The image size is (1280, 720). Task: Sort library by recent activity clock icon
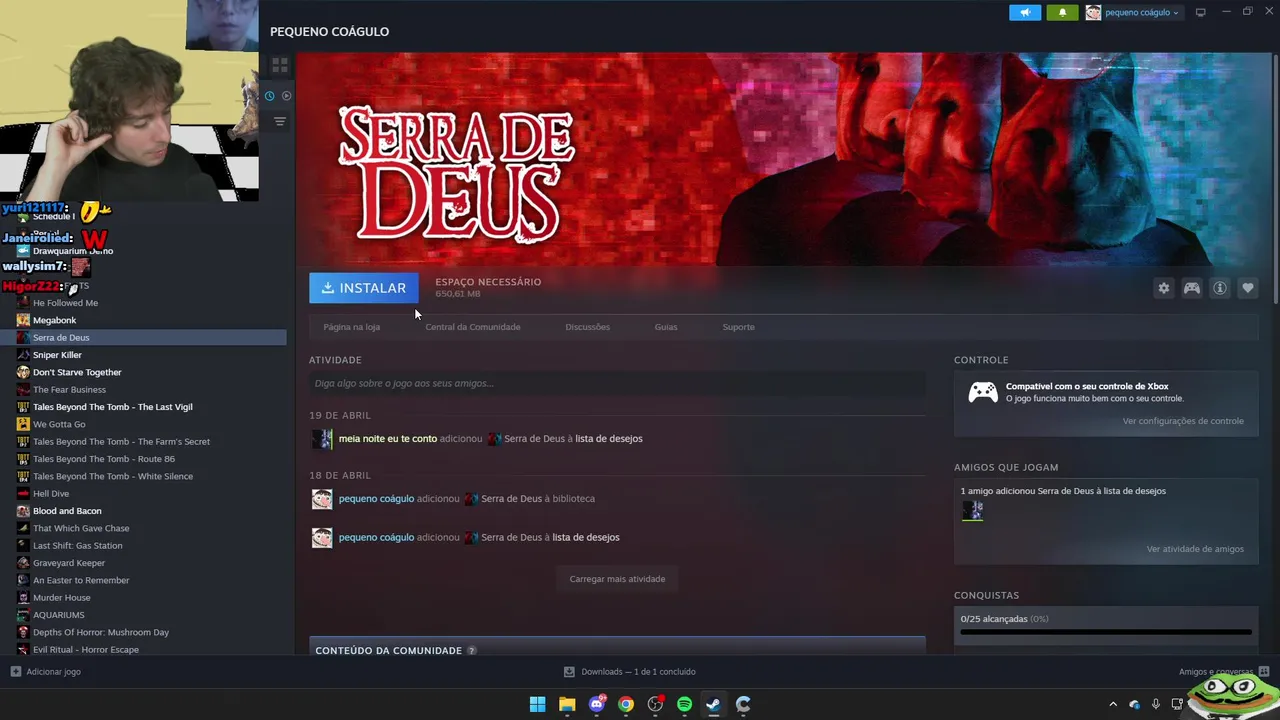pyautogui.click(x=269, y=96)
